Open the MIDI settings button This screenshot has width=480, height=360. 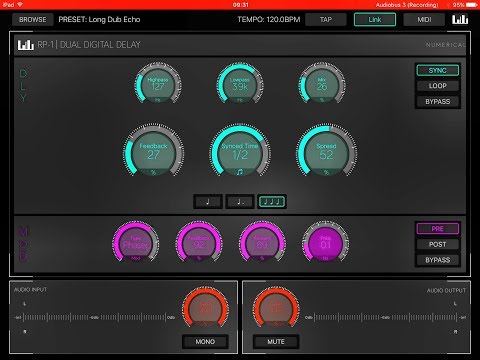click(x=424, y=20)
